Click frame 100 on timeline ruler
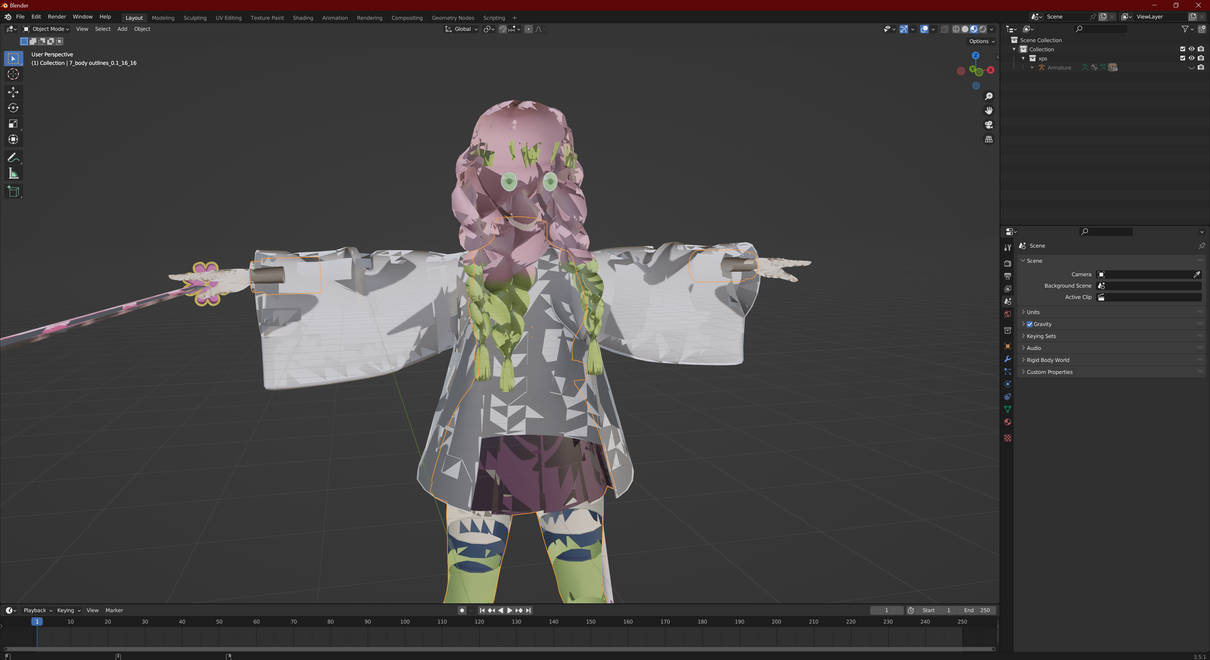 pos(404,621)
